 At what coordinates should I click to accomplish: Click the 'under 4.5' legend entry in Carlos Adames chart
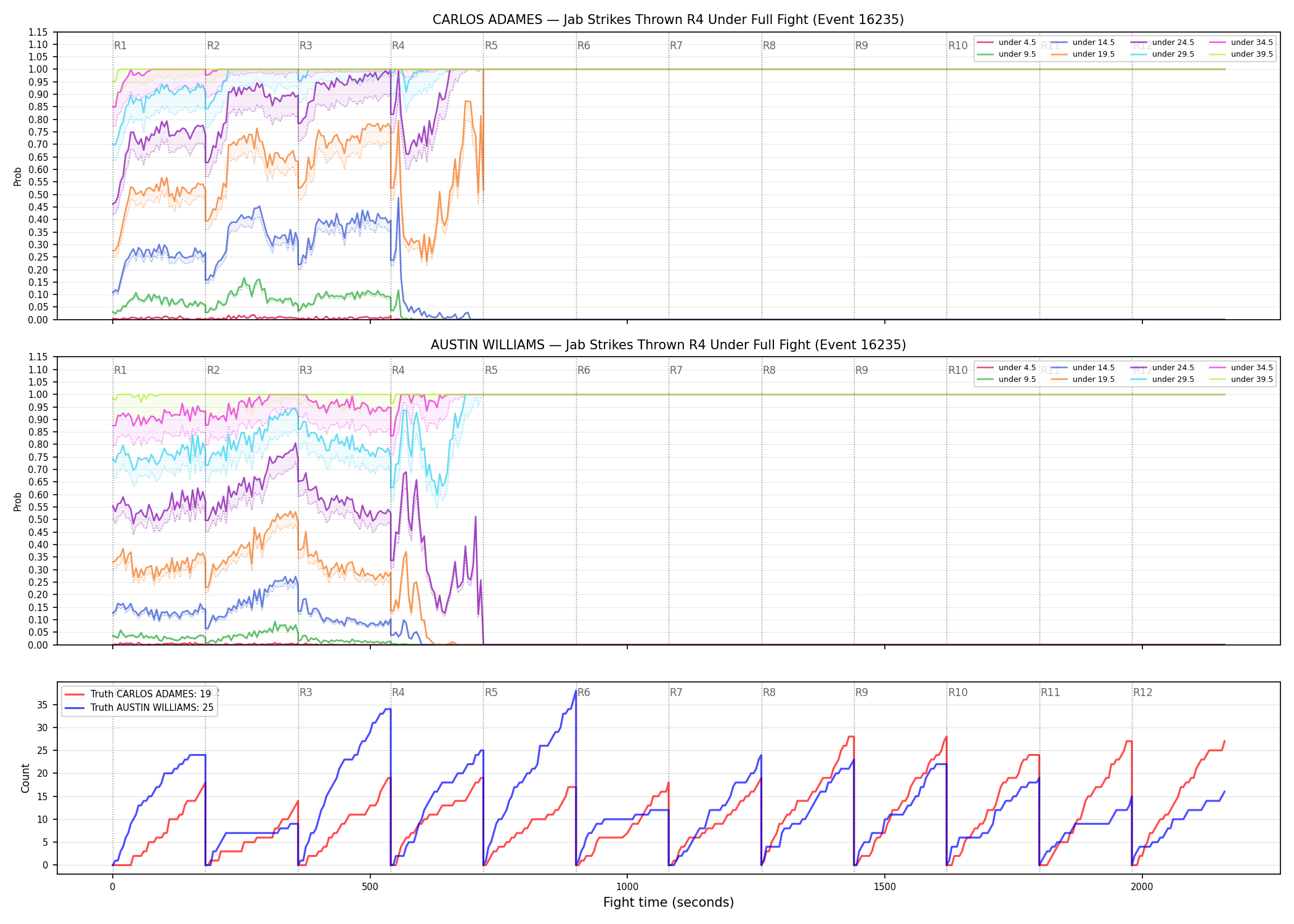tap(1007, 43)
